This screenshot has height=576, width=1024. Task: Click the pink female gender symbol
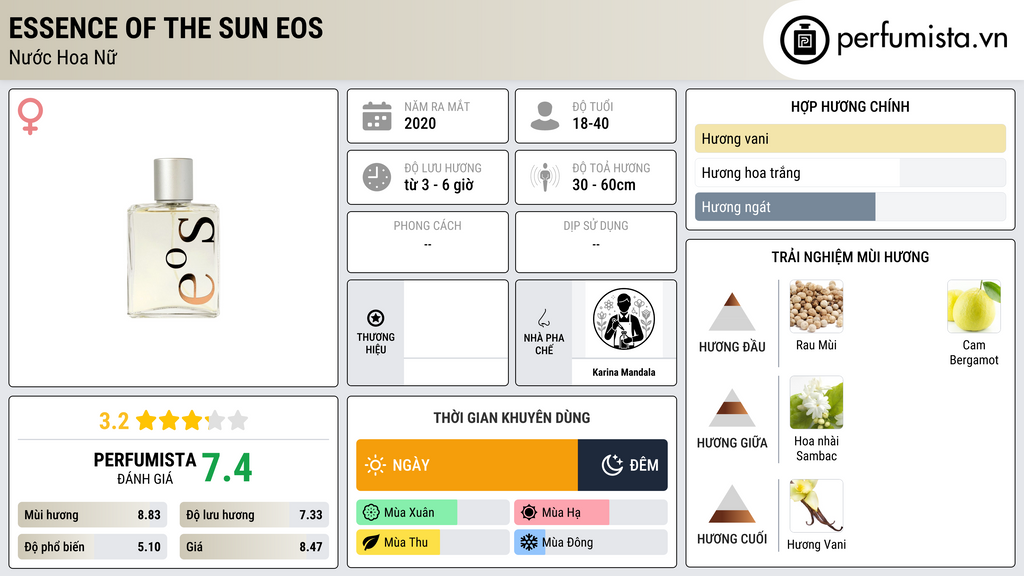coord(31,116)
